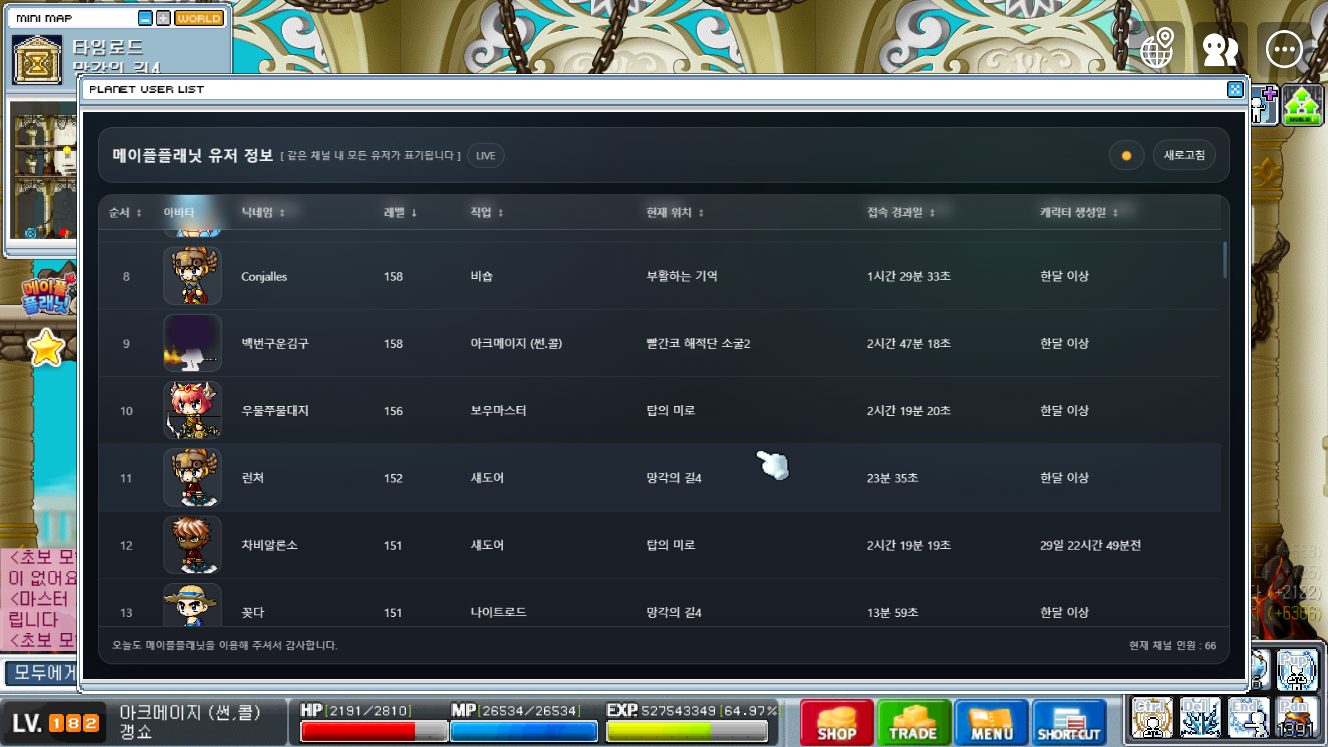The image size is (1328, 747).
Task: Click the 빨간코 해적단 소굴2 location cell
Action: (x=698, y=343)
